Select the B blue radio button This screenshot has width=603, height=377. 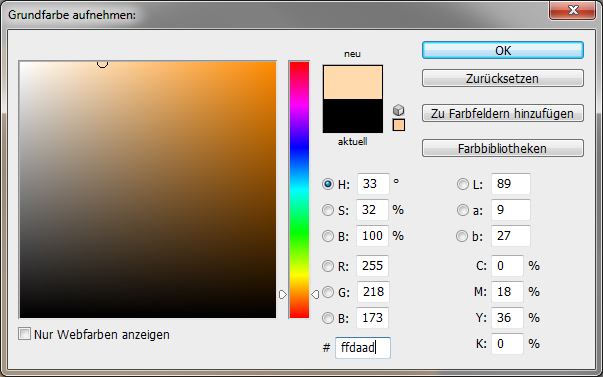click(x=328, y=318)
